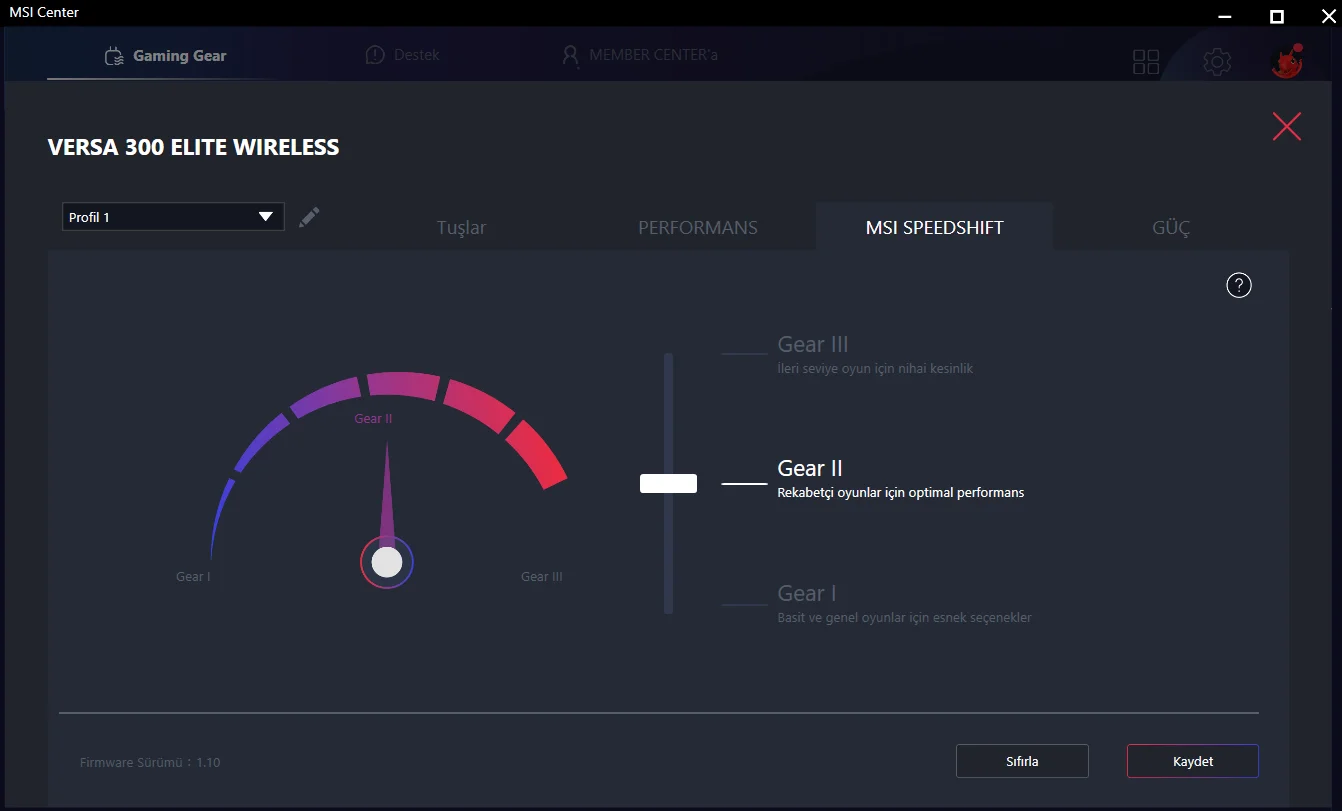Click the pencil icon to rename profile
The height and width of the screenshot is (811, 1342).
[309, 216]
